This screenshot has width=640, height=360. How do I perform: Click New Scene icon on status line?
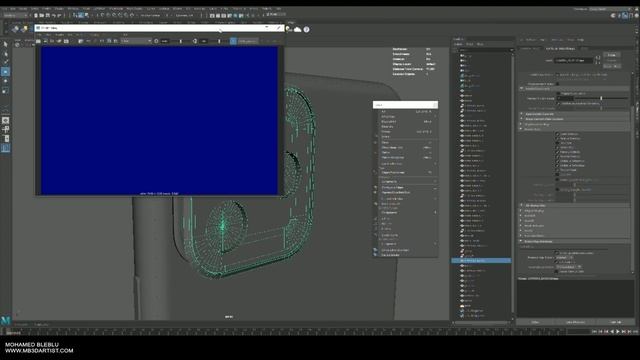pyautogui.click(x=36, y=16)
